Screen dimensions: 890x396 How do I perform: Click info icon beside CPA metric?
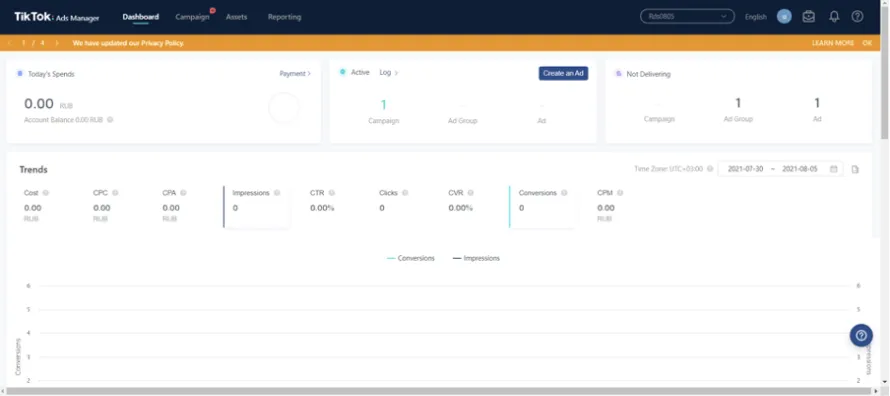184,193
